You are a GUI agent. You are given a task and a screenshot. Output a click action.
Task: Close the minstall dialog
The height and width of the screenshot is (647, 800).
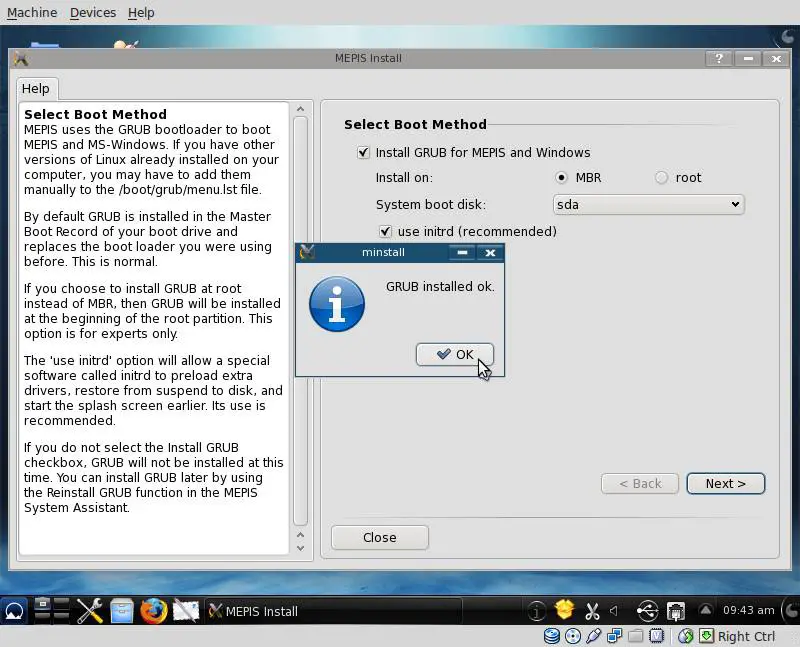[x=490, y=253]
